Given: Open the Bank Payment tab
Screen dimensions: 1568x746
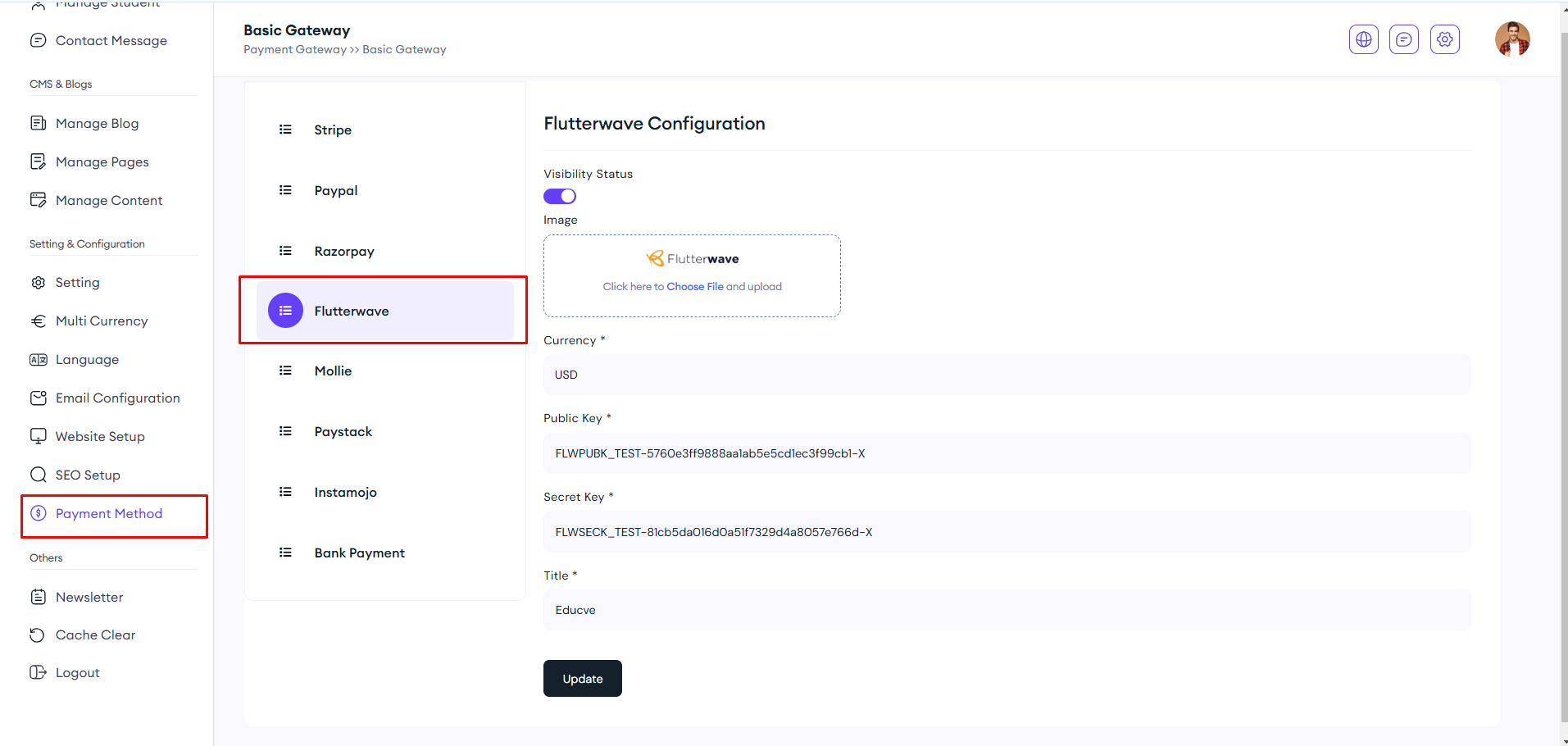Looking at the screenshot, I should [359, 553].
